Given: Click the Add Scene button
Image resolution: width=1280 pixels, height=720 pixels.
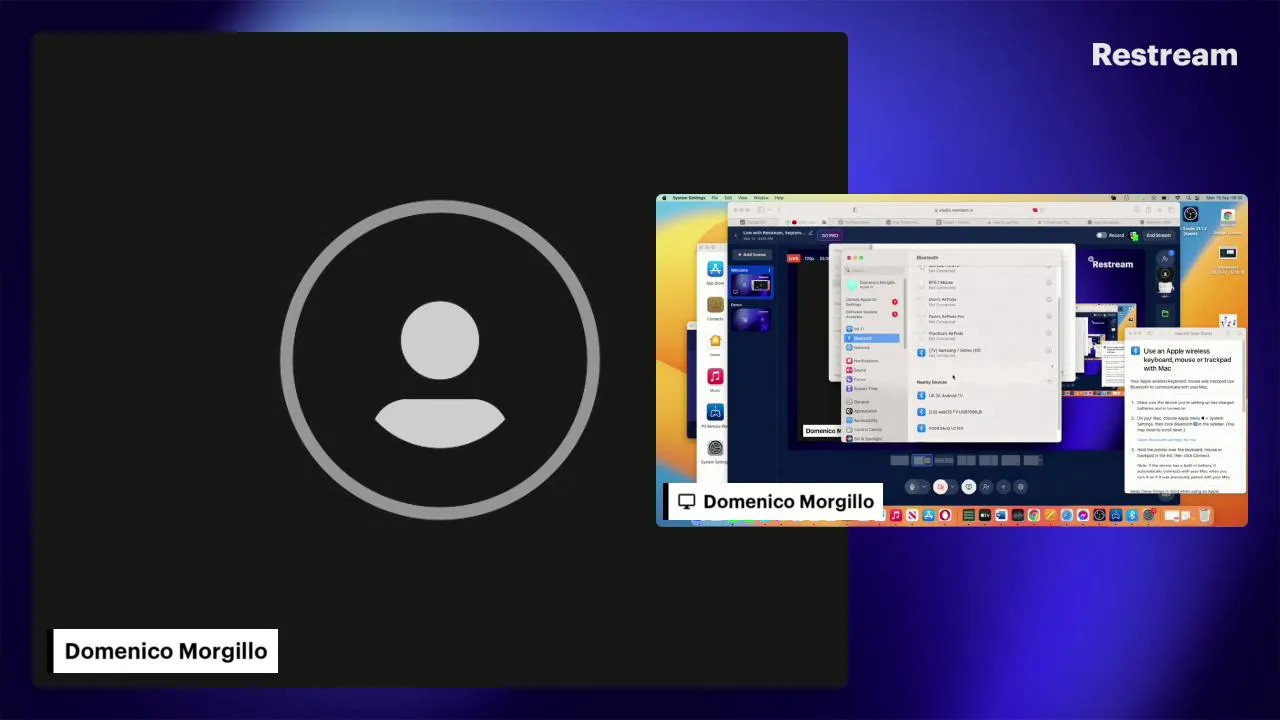Looking at the screenshot, I should (752, 255).
